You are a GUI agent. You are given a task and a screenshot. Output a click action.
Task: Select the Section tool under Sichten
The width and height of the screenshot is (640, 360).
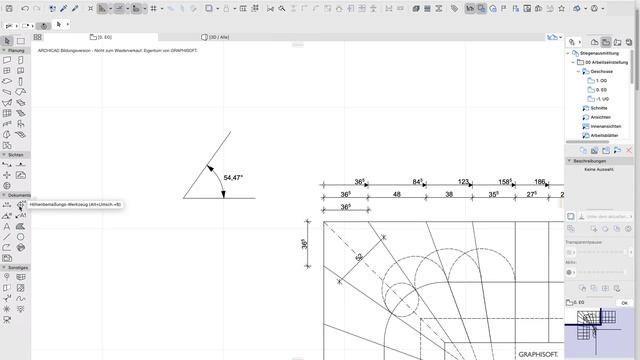click(7, 164)
